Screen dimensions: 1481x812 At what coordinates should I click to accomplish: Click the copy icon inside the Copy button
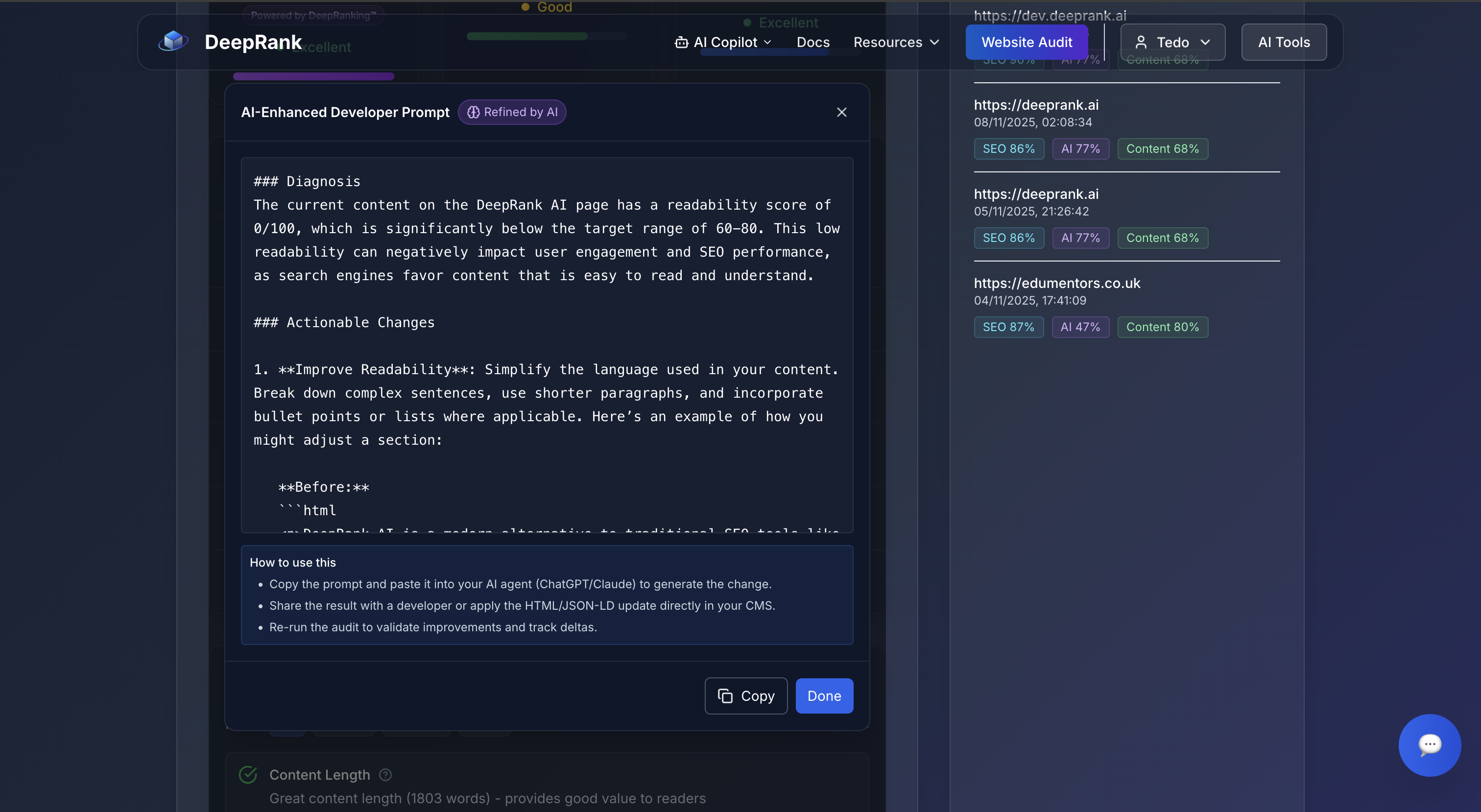725,696
